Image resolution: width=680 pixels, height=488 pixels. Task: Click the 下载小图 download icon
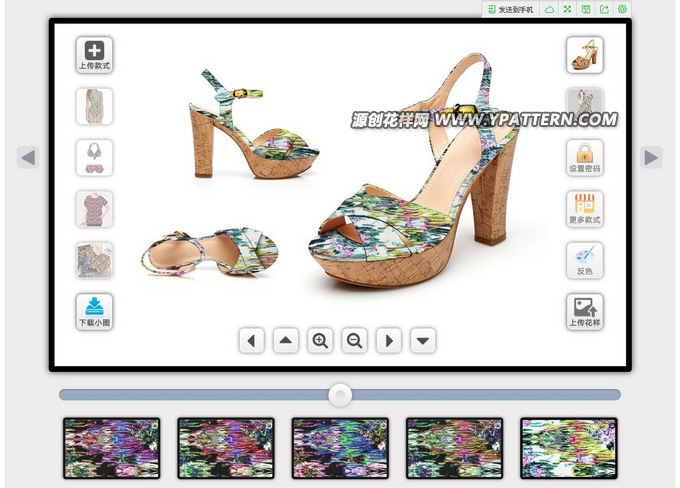pyautogui.click(x=94, y=311)
